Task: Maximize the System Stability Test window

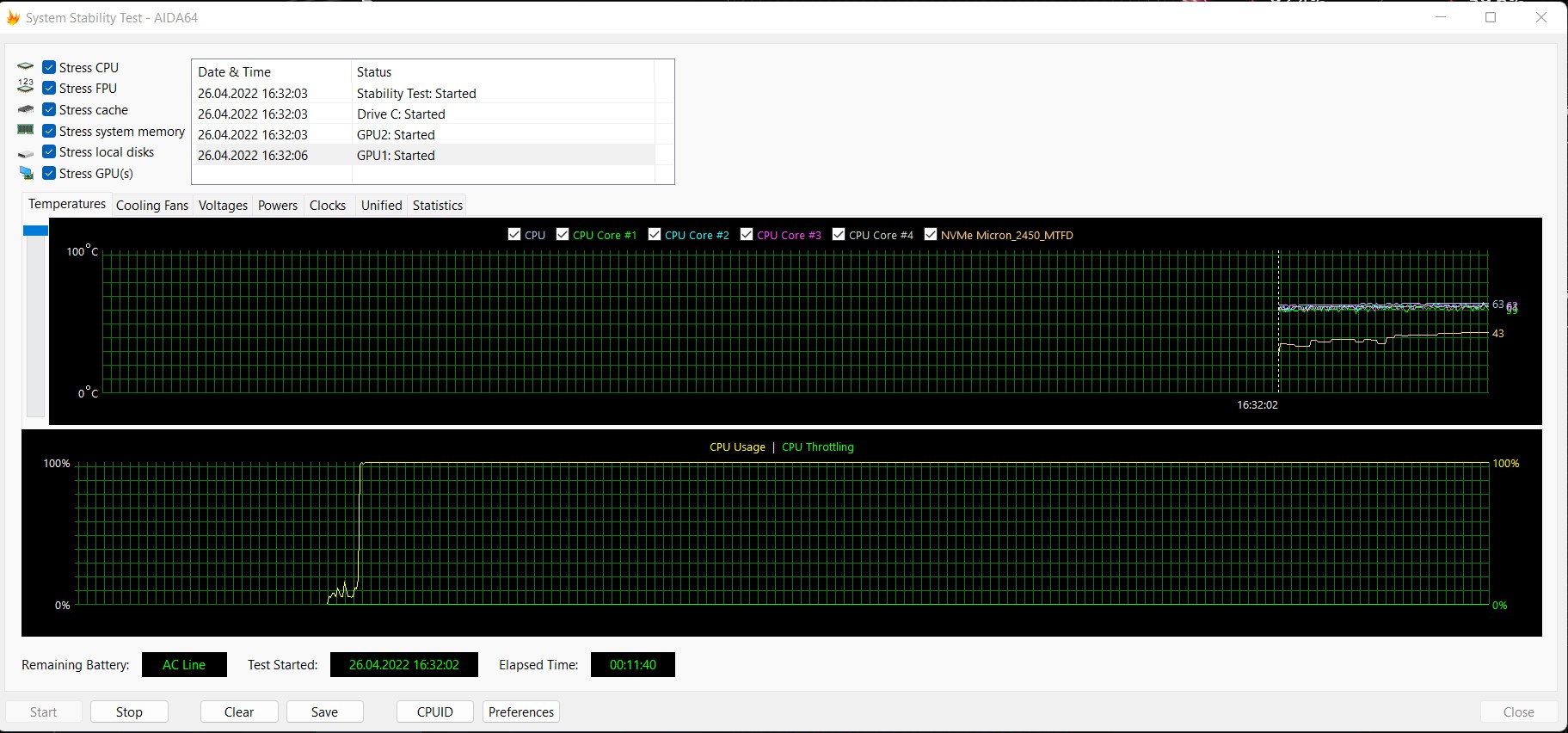Action: click(1491, 17)
